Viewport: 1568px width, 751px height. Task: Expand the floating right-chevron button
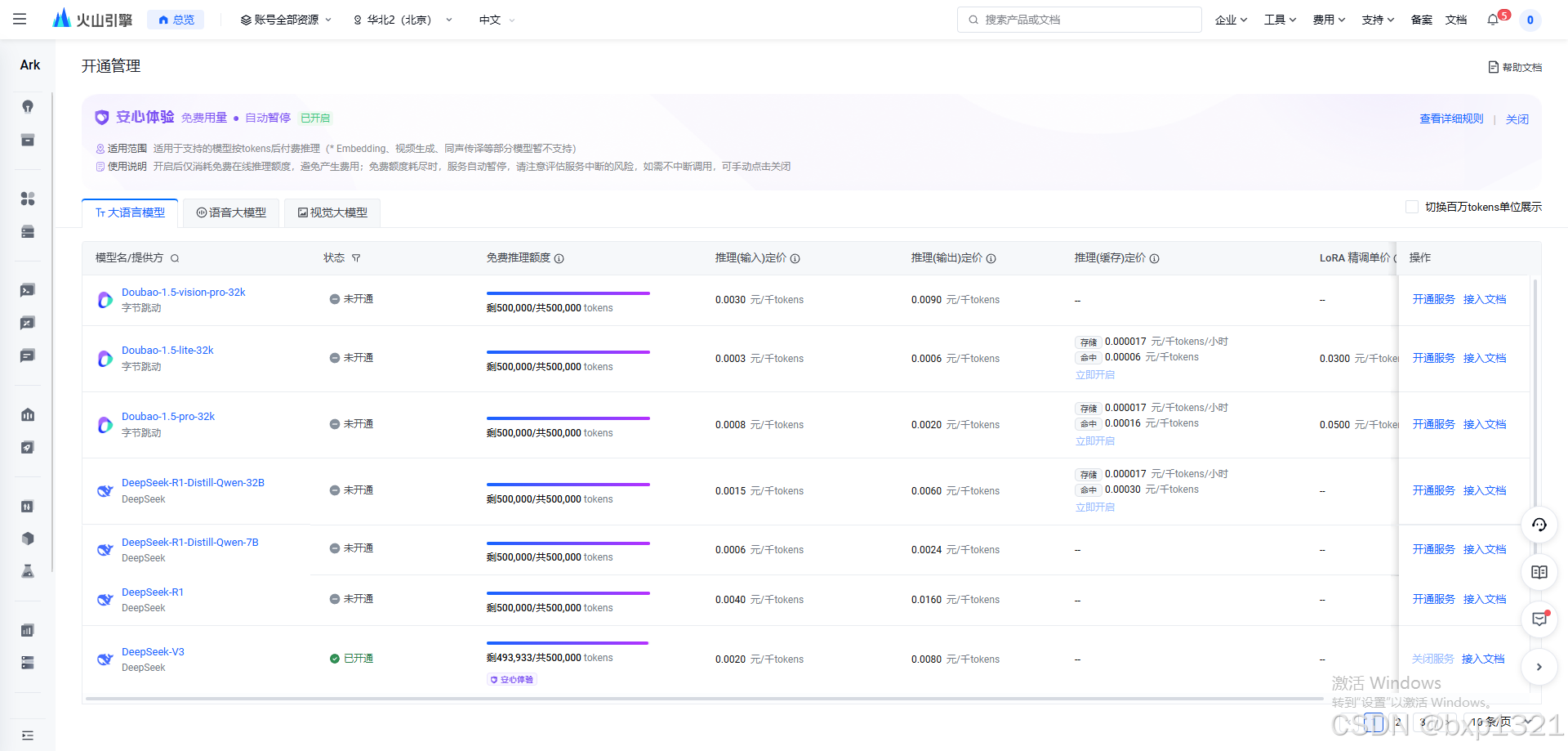pos(1539,667)
